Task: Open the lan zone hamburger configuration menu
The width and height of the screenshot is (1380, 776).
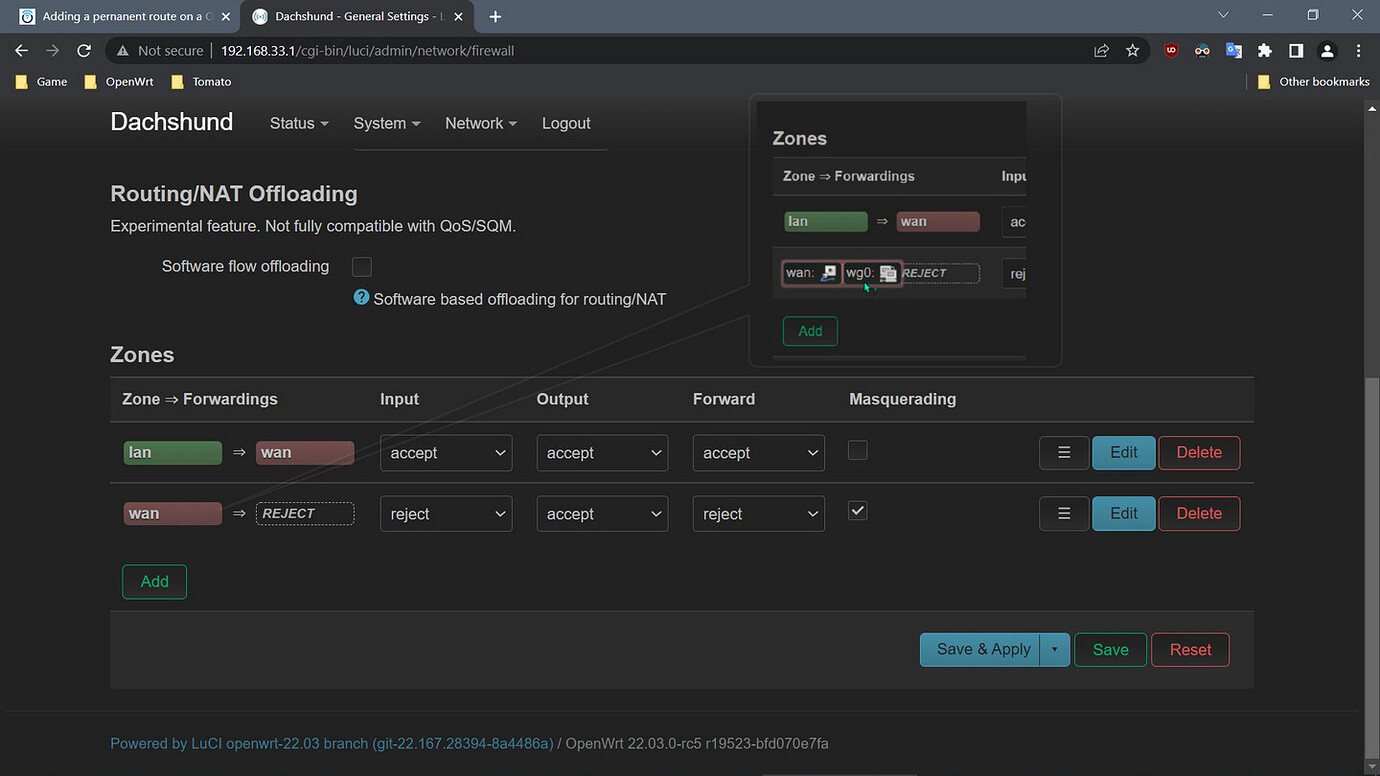Action: [x=1063, y=452]
